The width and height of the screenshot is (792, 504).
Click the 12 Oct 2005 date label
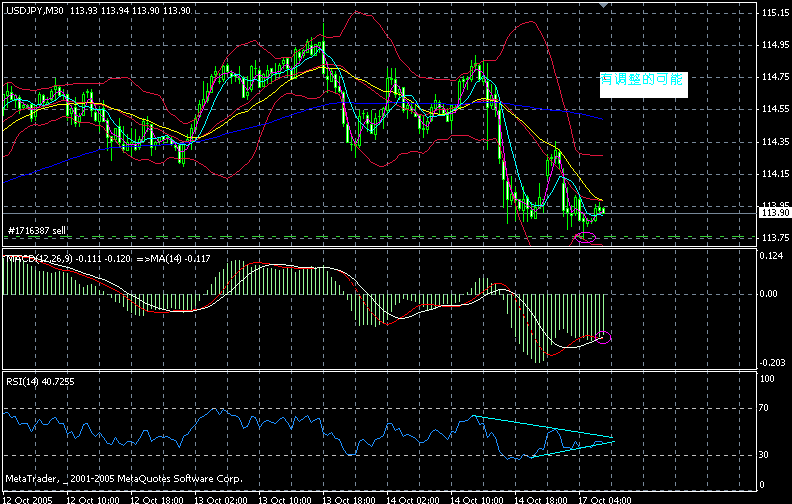click(28, 500)
